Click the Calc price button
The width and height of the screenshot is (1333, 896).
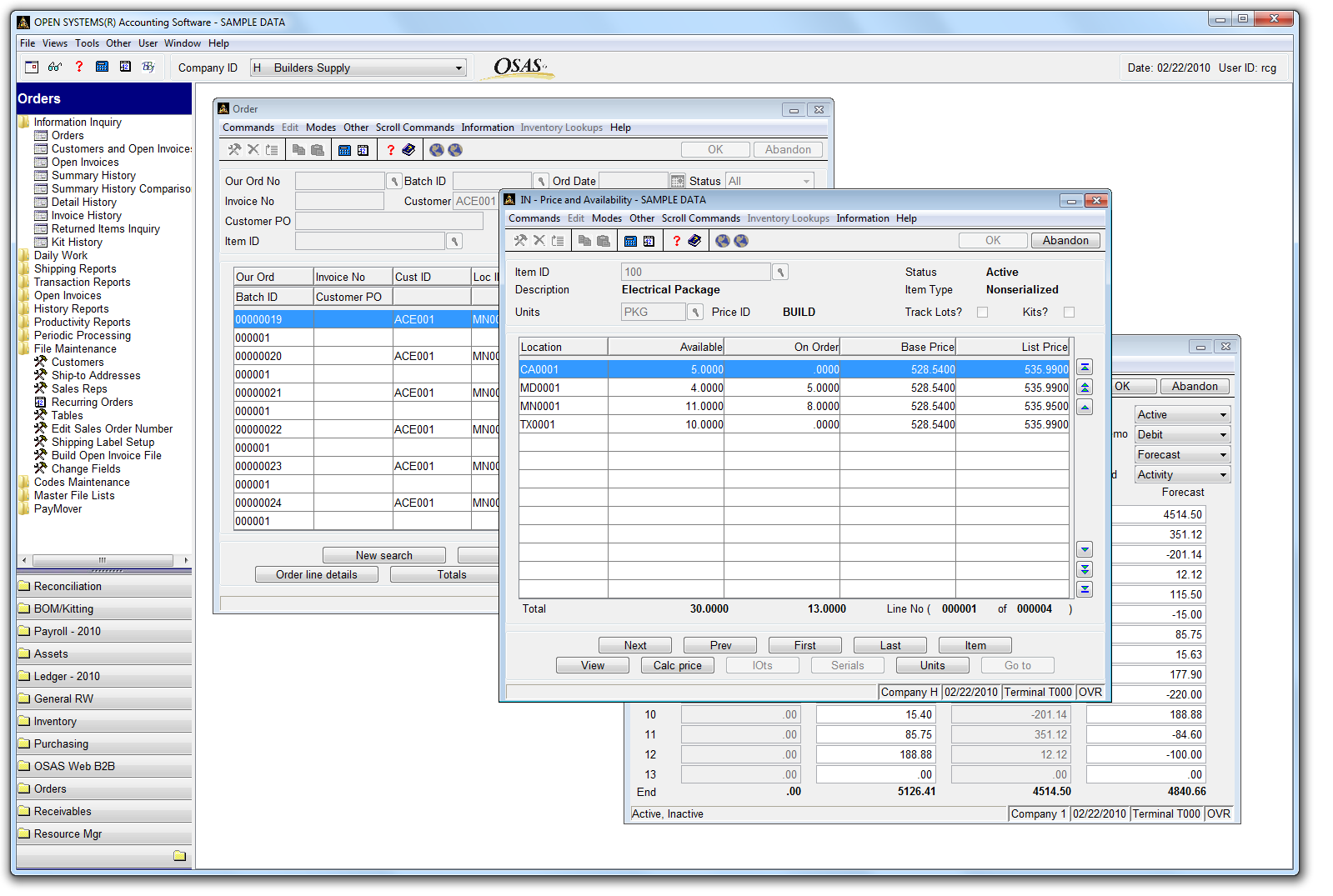678,665
